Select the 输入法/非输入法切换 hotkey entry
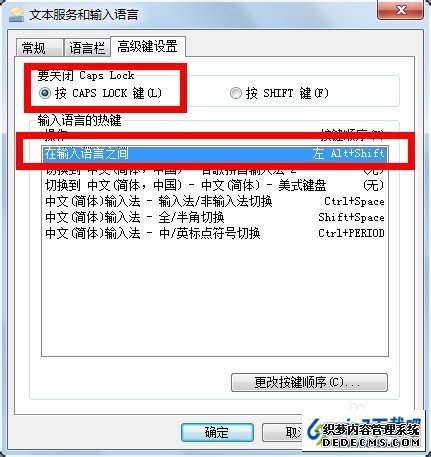Viewport: 431px width, 457px height. tap(215, 201)
